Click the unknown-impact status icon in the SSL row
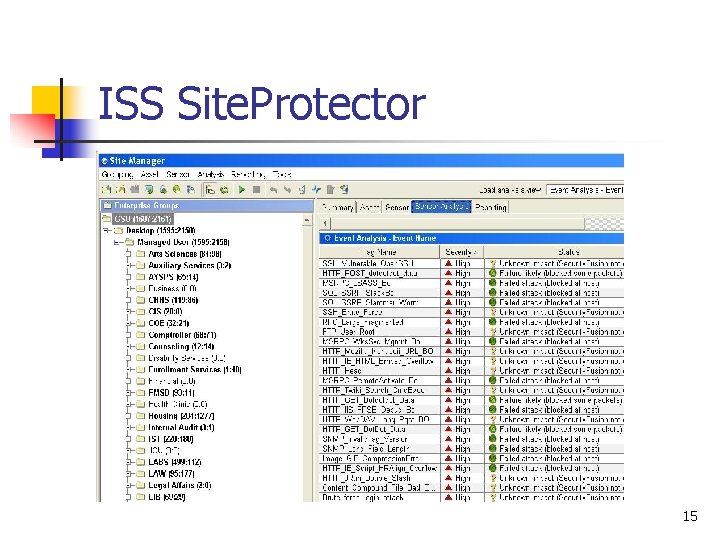 493,264
